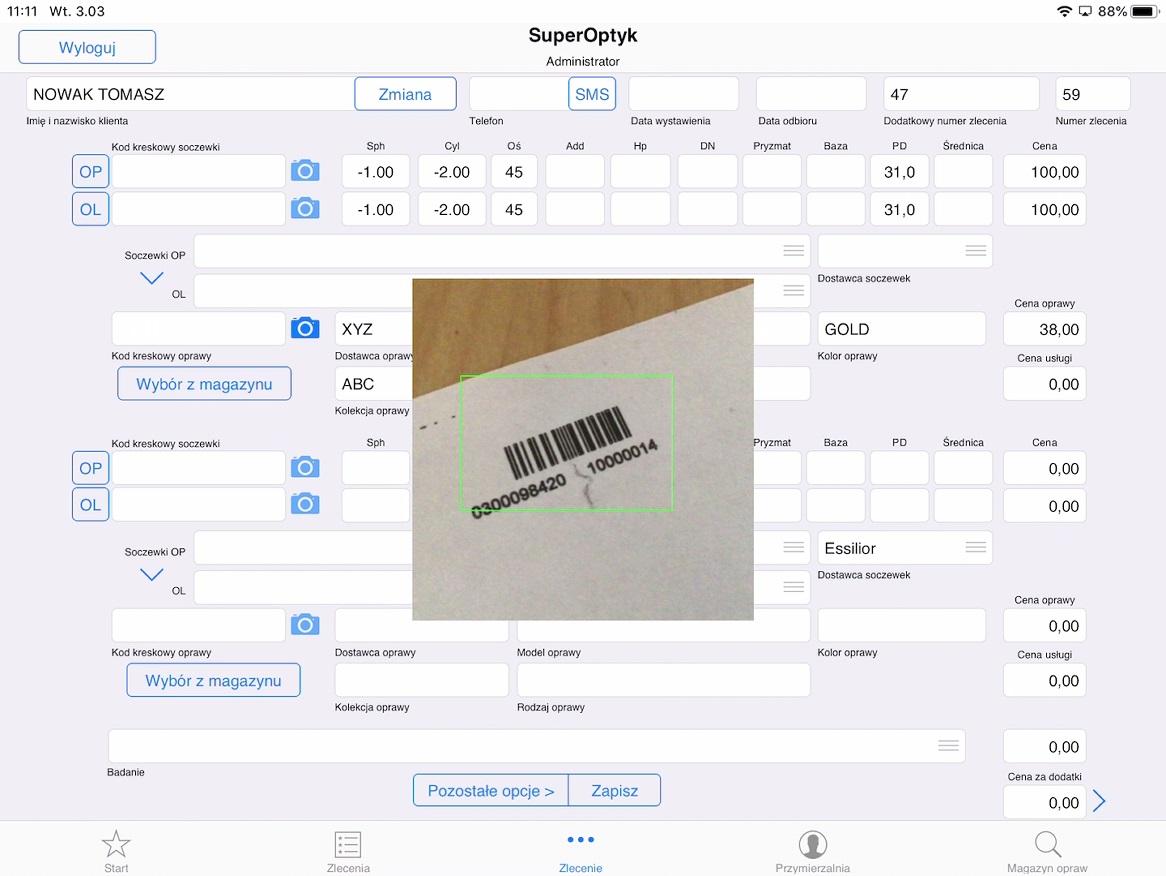Screen dimensions: 1166x876
Task: Tap camera icon for first OL lens barcode
Action: click(305, 208)
